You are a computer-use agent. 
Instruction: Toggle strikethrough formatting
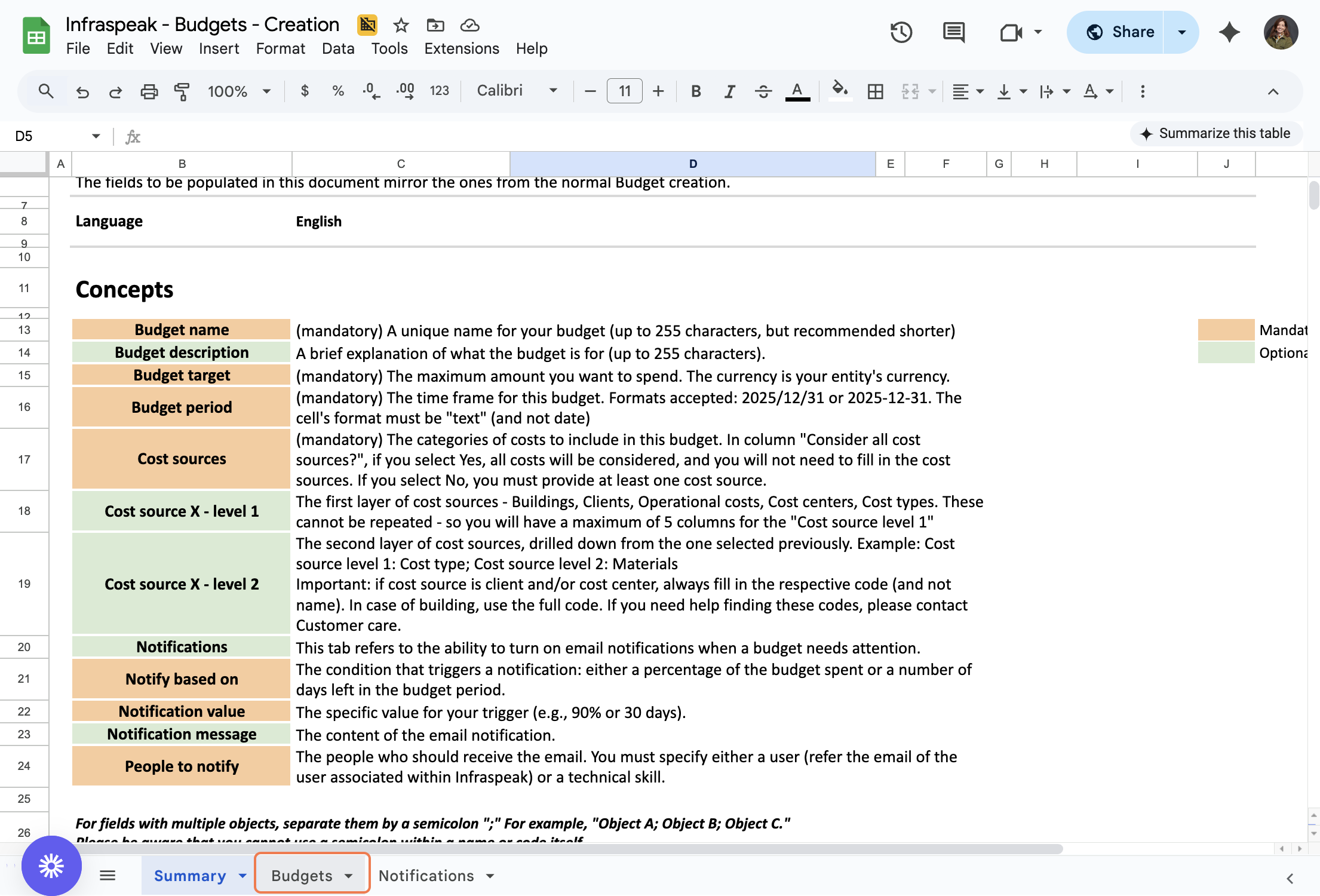point(763,91)
